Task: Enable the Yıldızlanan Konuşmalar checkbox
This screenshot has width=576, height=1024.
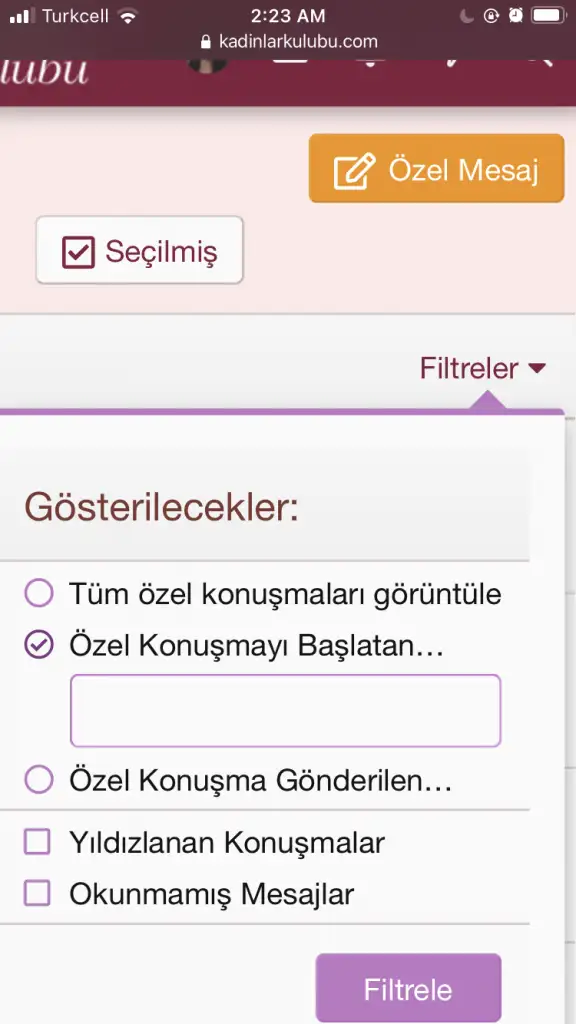Action: pyautogui.click(x=37, y=842)
